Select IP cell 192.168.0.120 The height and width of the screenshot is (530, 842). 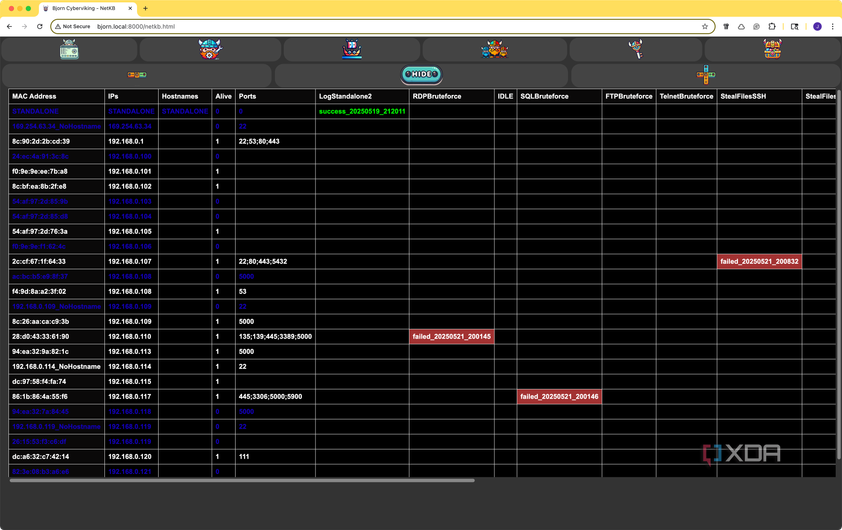(132, 457)
